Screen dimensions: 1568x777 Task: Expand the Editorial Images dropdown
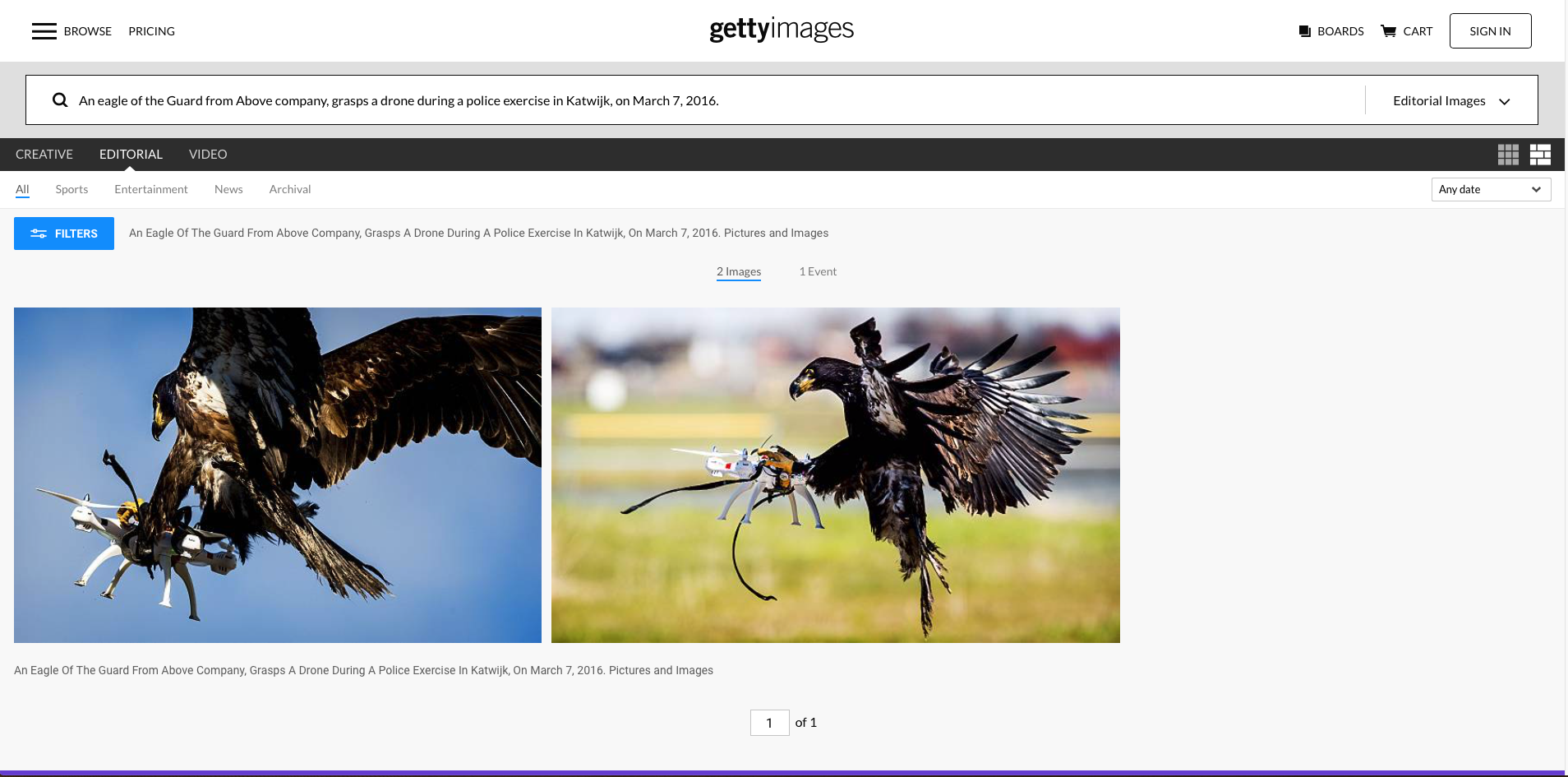1451,100
